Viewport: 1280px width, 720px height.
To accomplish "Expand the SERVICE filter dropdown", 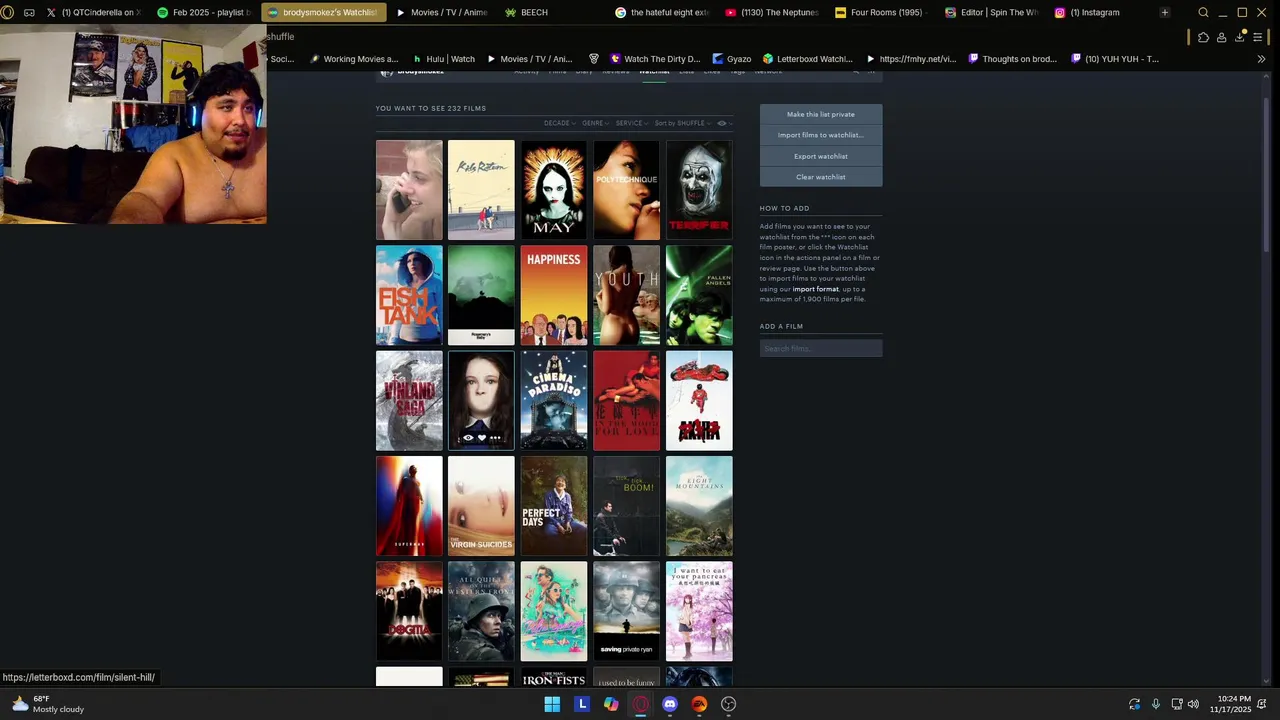I will 632,123.
